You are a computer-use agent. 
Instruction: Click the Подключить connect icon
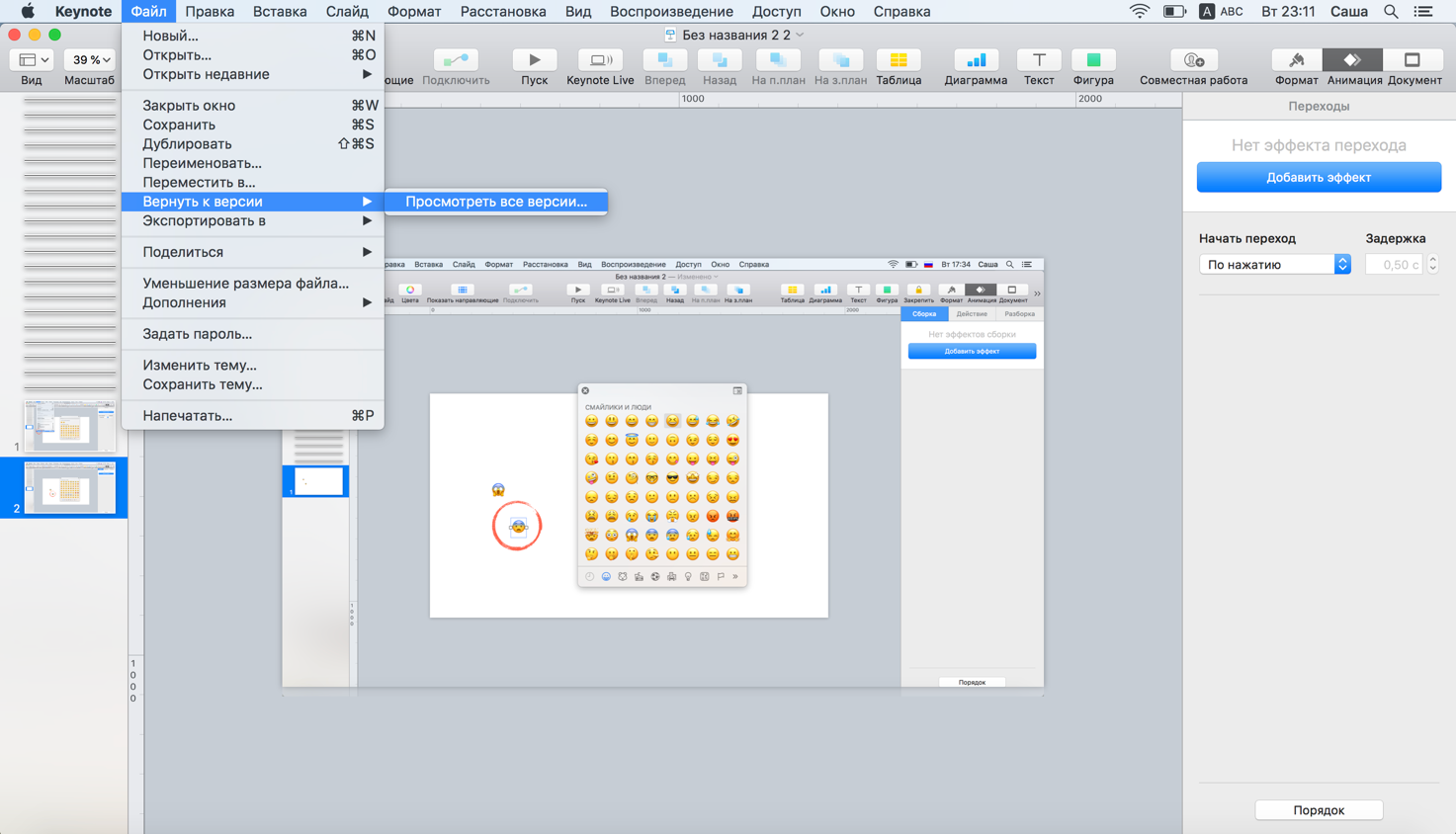(x=456, y=60)
